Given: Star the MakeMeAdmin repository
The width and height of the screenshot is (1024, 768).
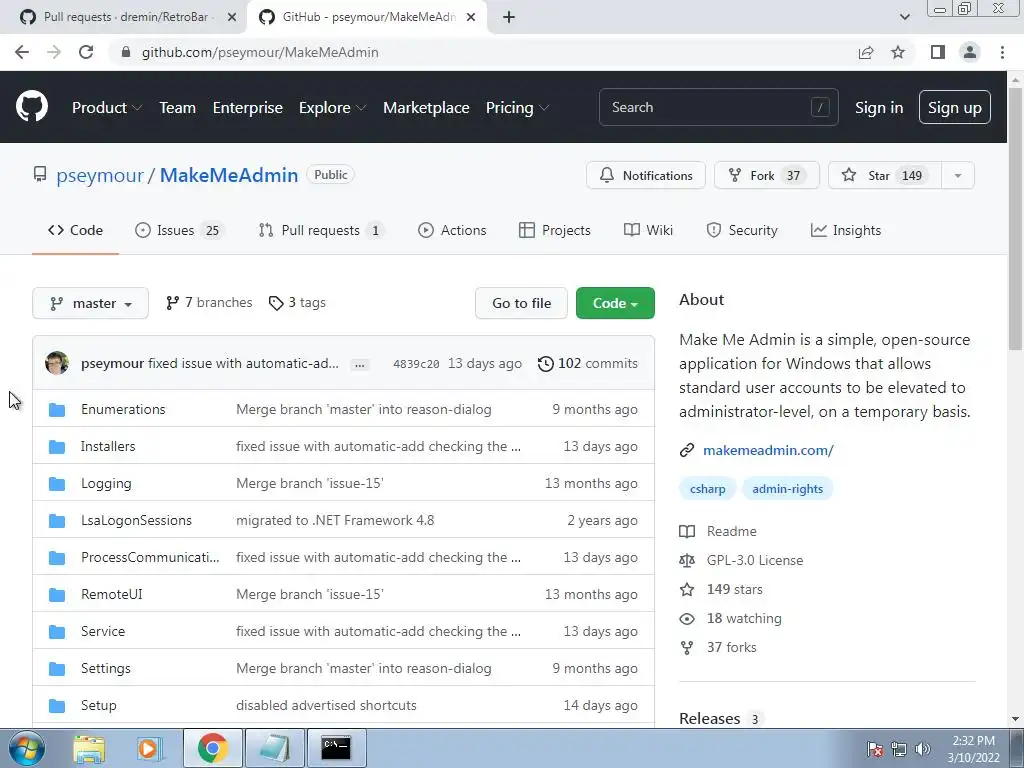Looking at the screenshot, I should pyautogui.click(x=885, y=175).
